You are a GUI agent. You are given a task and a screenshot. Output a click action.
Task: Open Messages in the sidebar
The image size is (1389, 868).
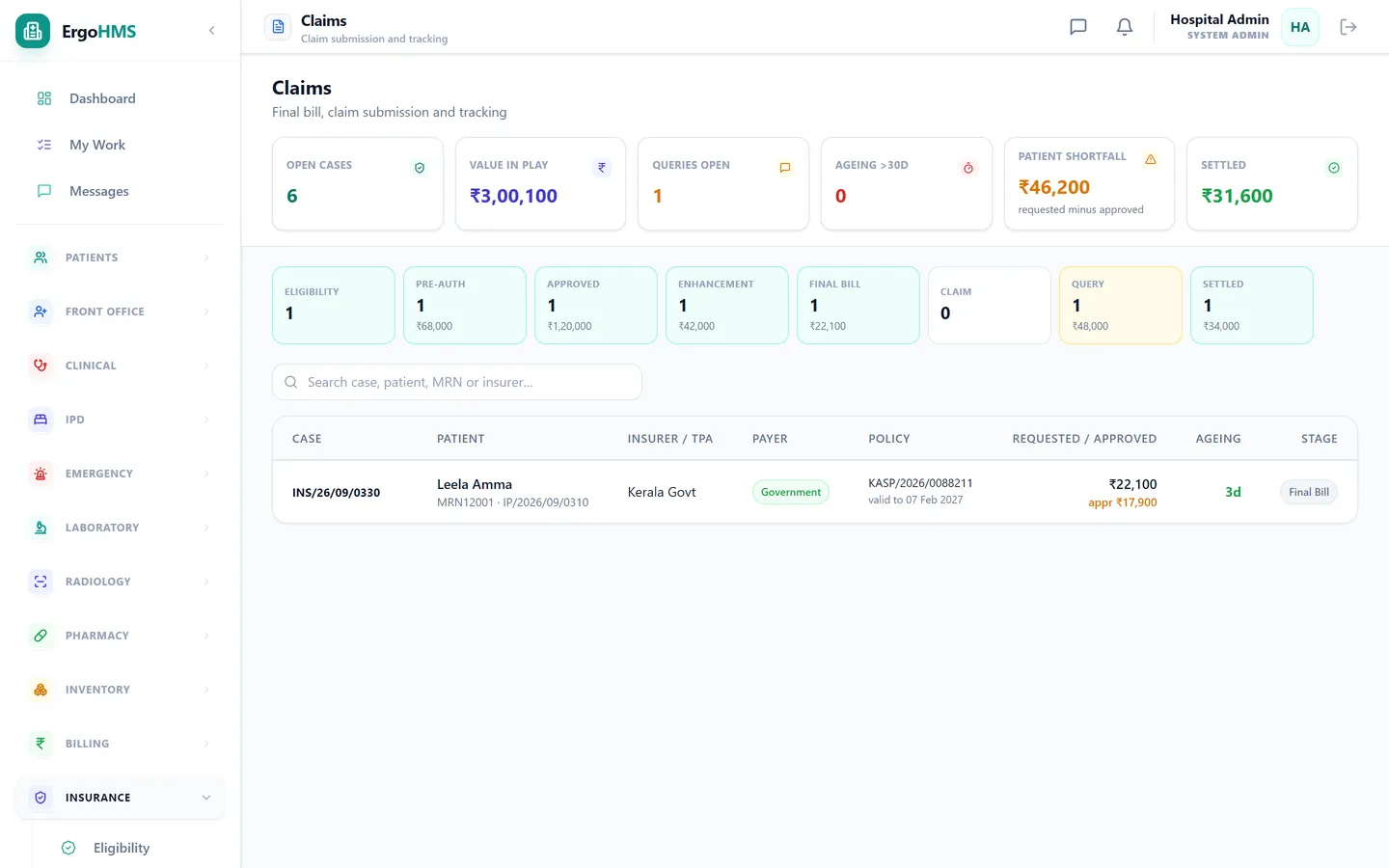[120, 191]
